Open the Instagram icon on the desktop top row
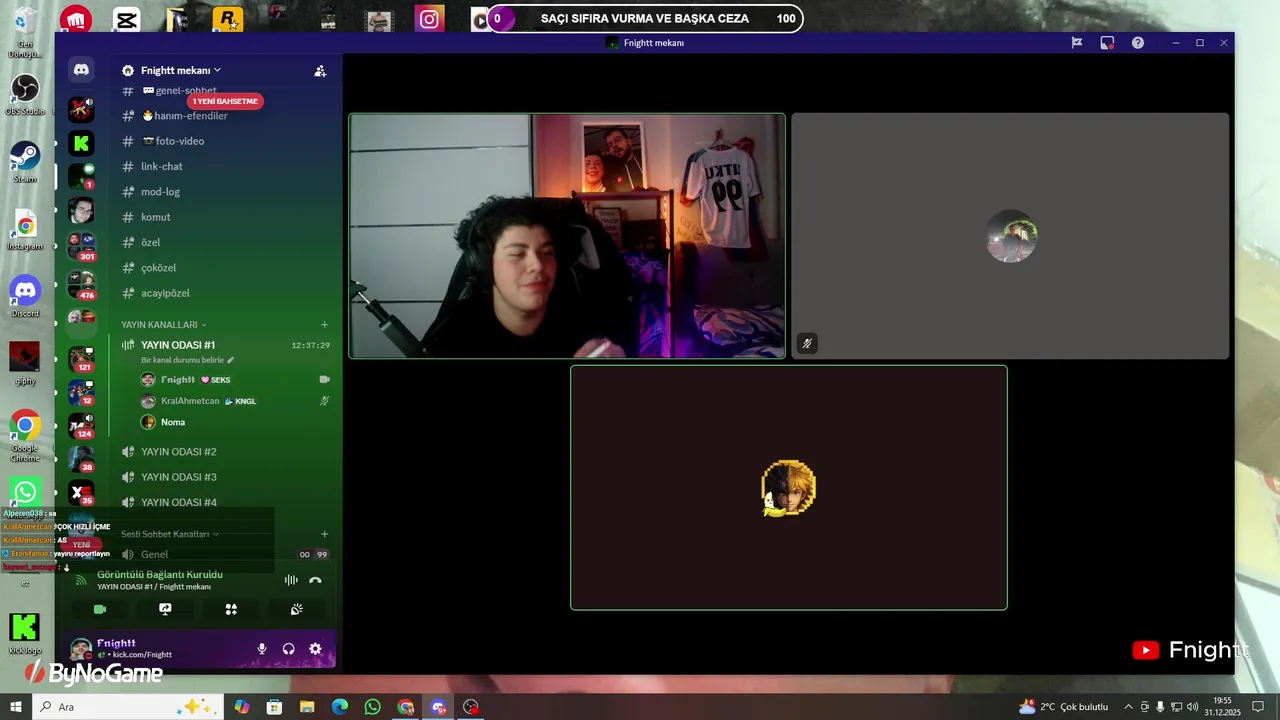Screen dimensions: 1280x720 [x=430, y=19]
